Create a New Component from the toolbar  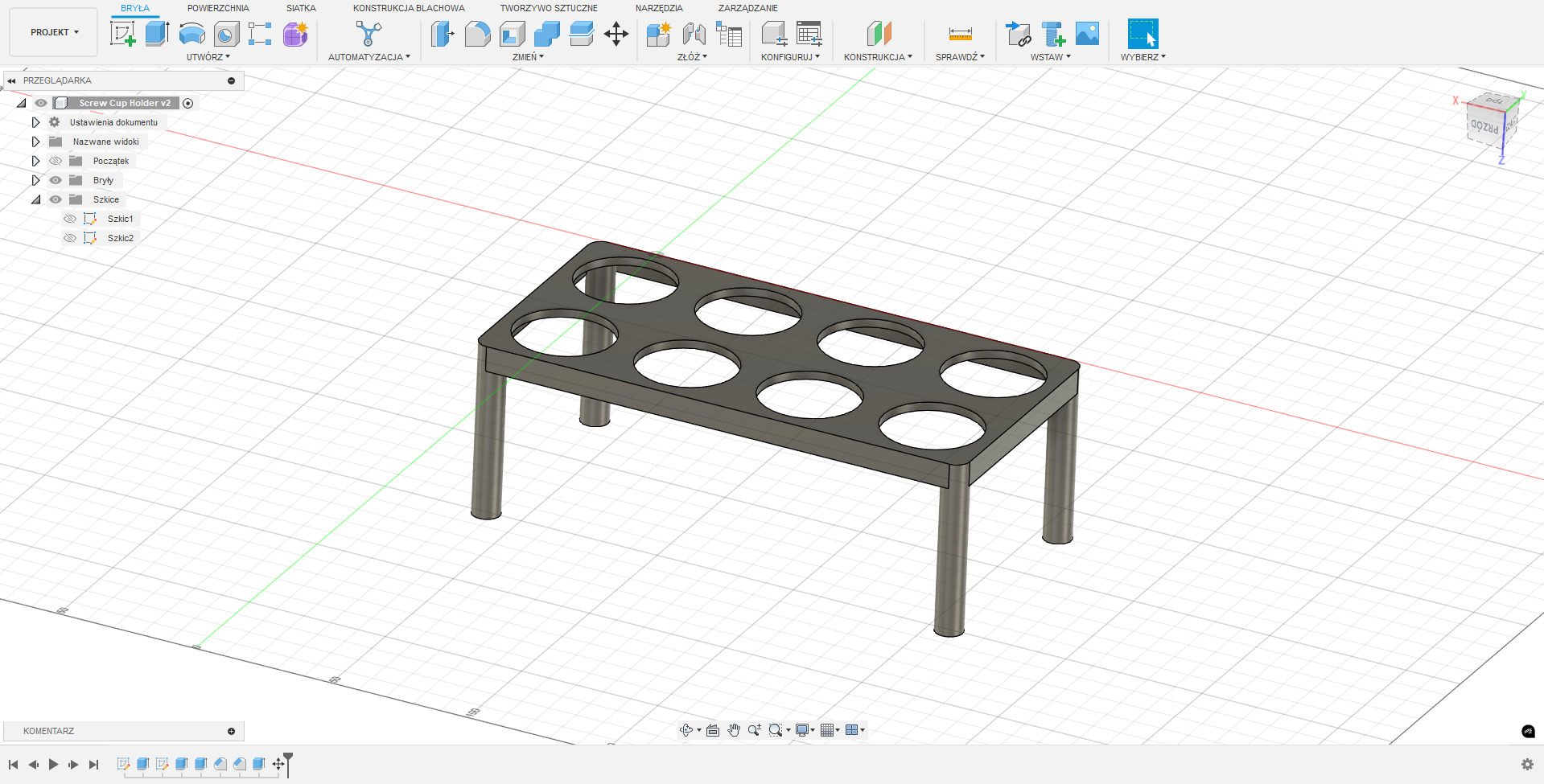[x=658, y=34]
